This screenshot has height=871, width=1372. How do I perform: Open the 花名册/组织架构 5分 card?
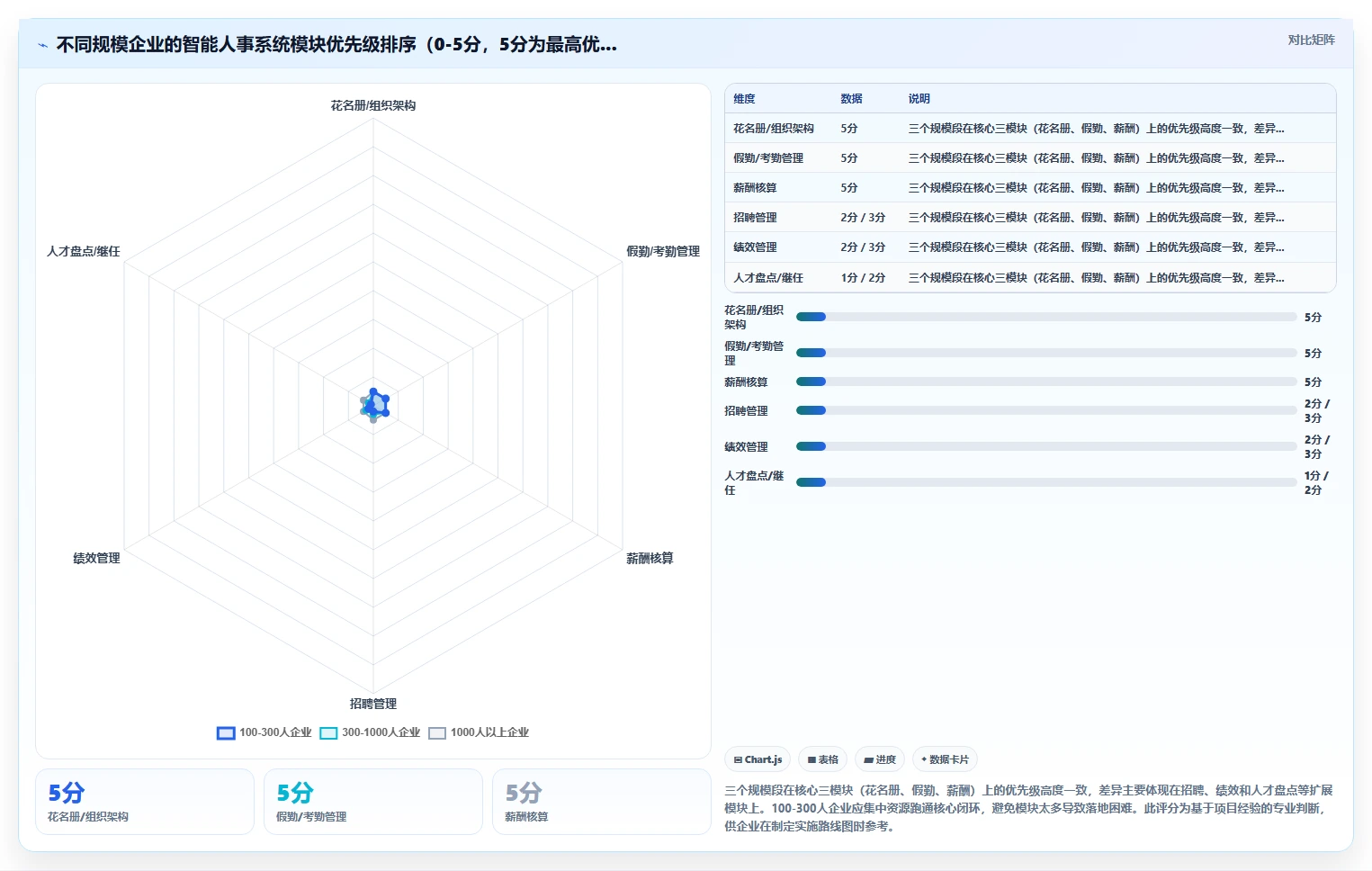(x=145, y=802)
